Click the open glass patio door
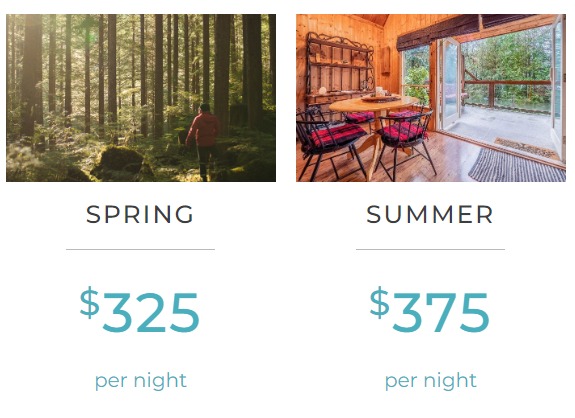This screenshot has width=575, height=418. (450, 84)
